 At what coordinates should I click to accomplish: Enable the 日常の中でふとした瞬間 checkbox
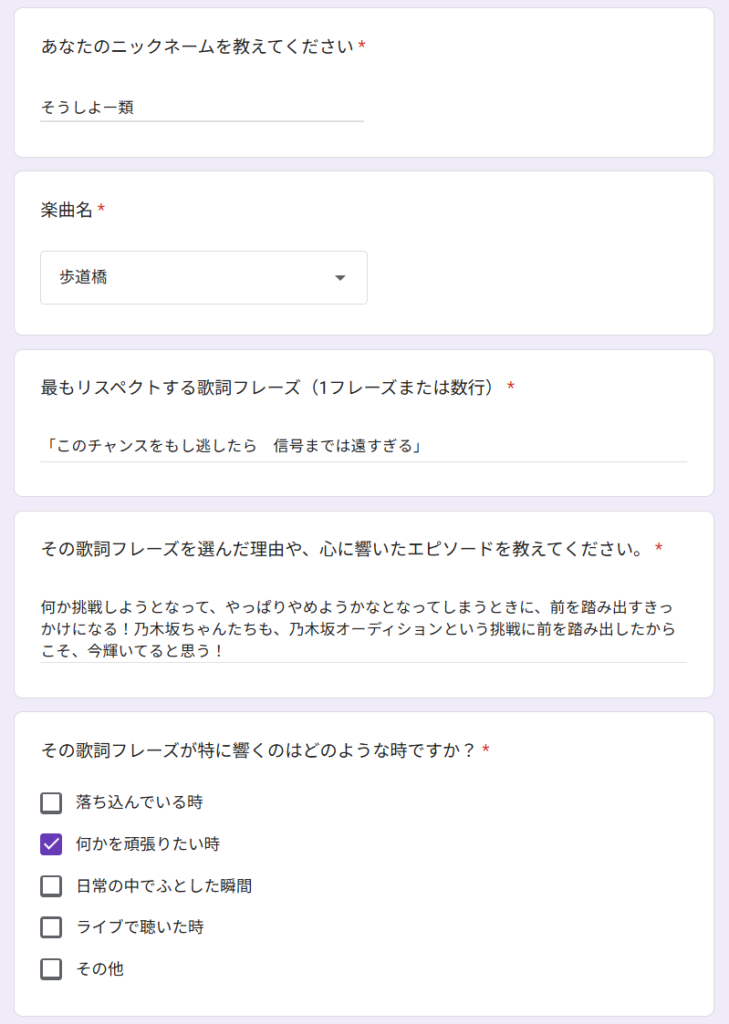point(51,886)
